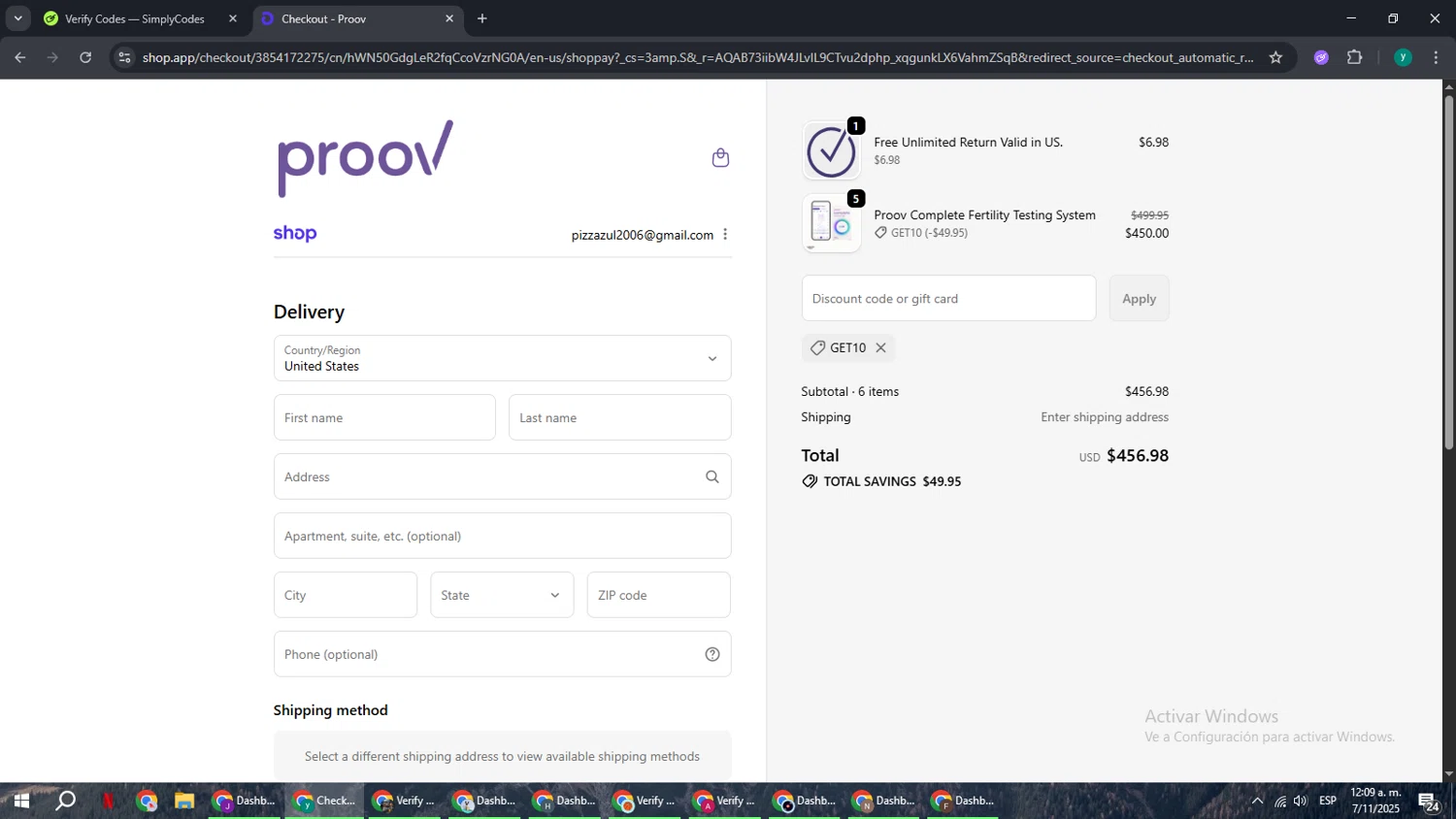
Task: Switch the ESP input language indicator
Action: click(1328, 801)
